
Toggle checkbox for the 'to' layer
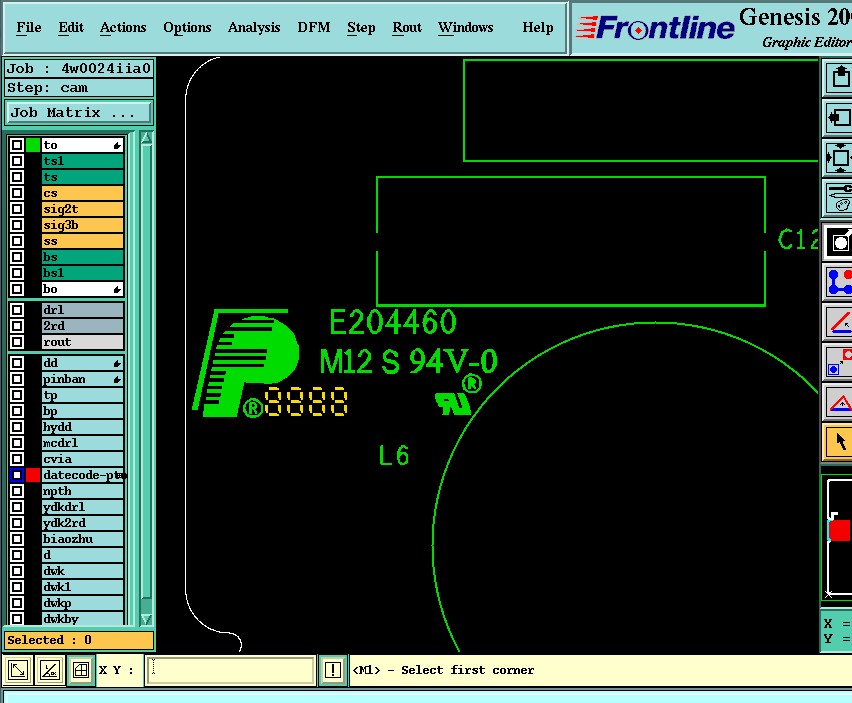pos(17,145)
